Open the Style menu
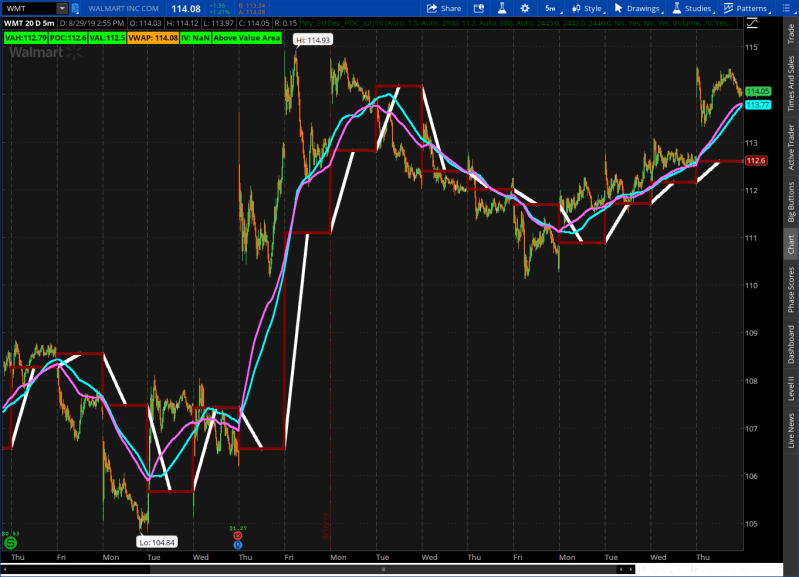The height and width of the screenshot is (577, 799). pyautogui.click(x=588, y=8)
